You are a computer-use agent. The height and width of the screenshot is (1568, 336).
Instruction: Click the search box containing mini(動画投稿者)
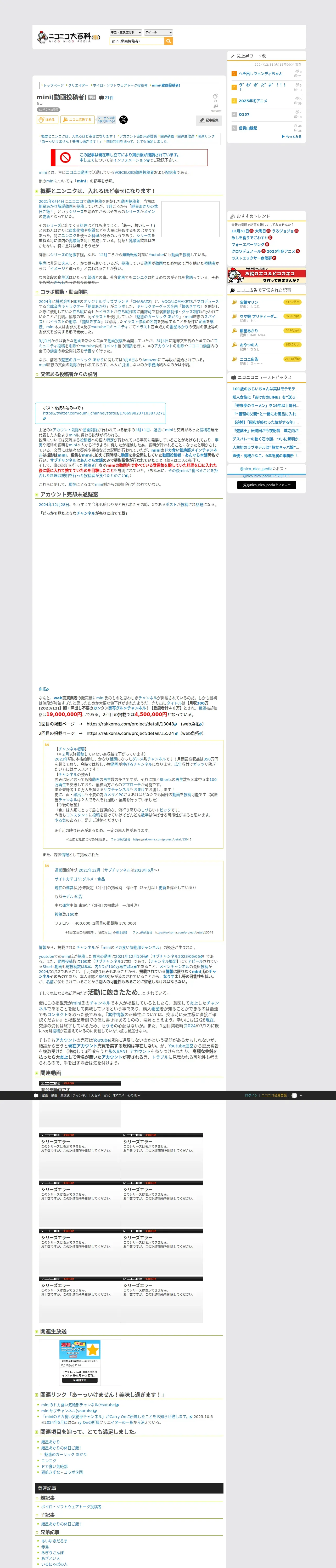[x=137, y=41]
